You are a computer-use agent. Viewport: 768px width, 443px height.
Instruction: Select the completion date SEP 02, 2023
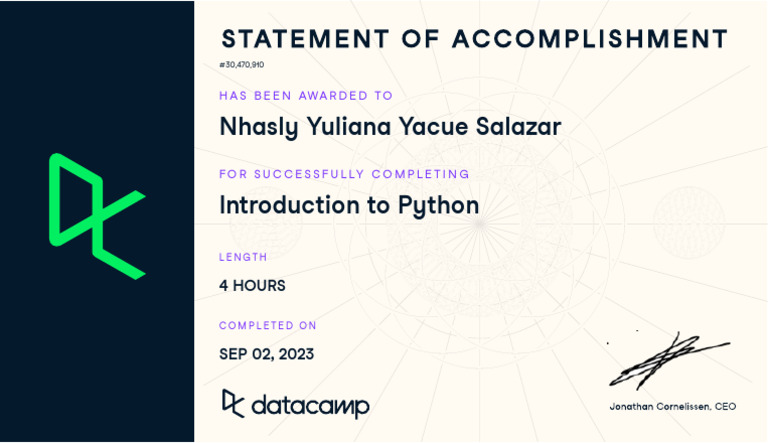pos(266,353)
